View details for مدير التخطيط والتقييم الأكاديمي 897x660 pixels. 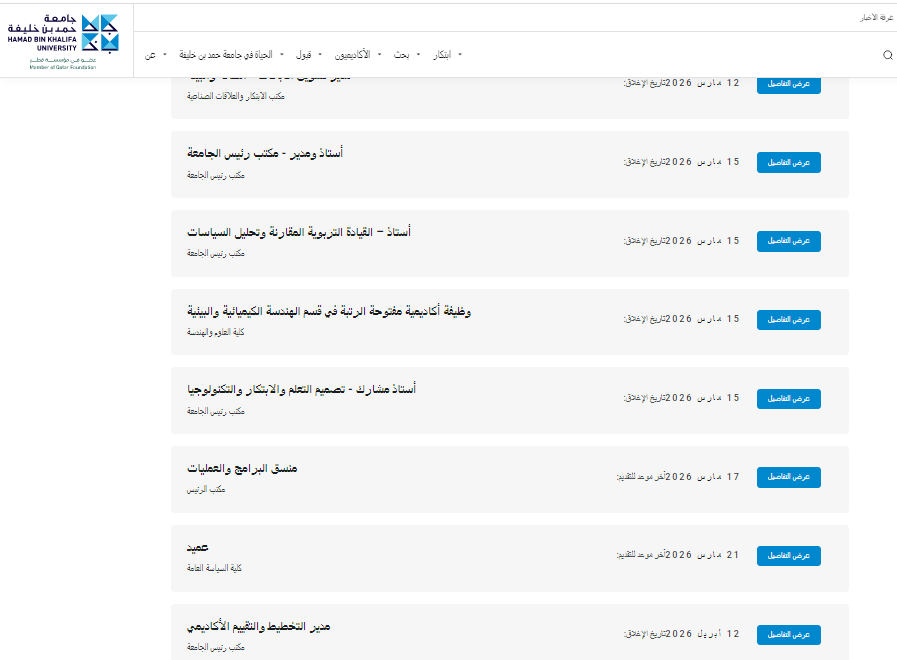point(788,634)
